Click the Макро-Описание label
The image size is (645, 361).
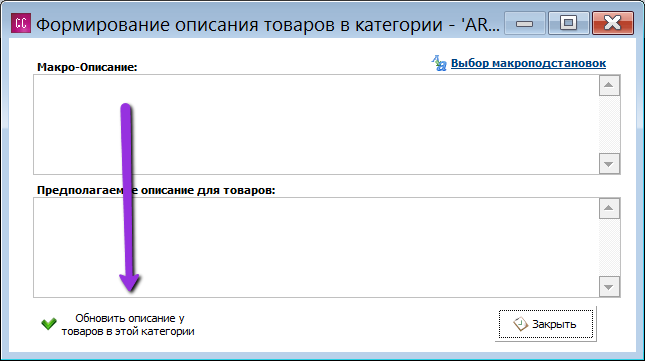coord(87,67)
